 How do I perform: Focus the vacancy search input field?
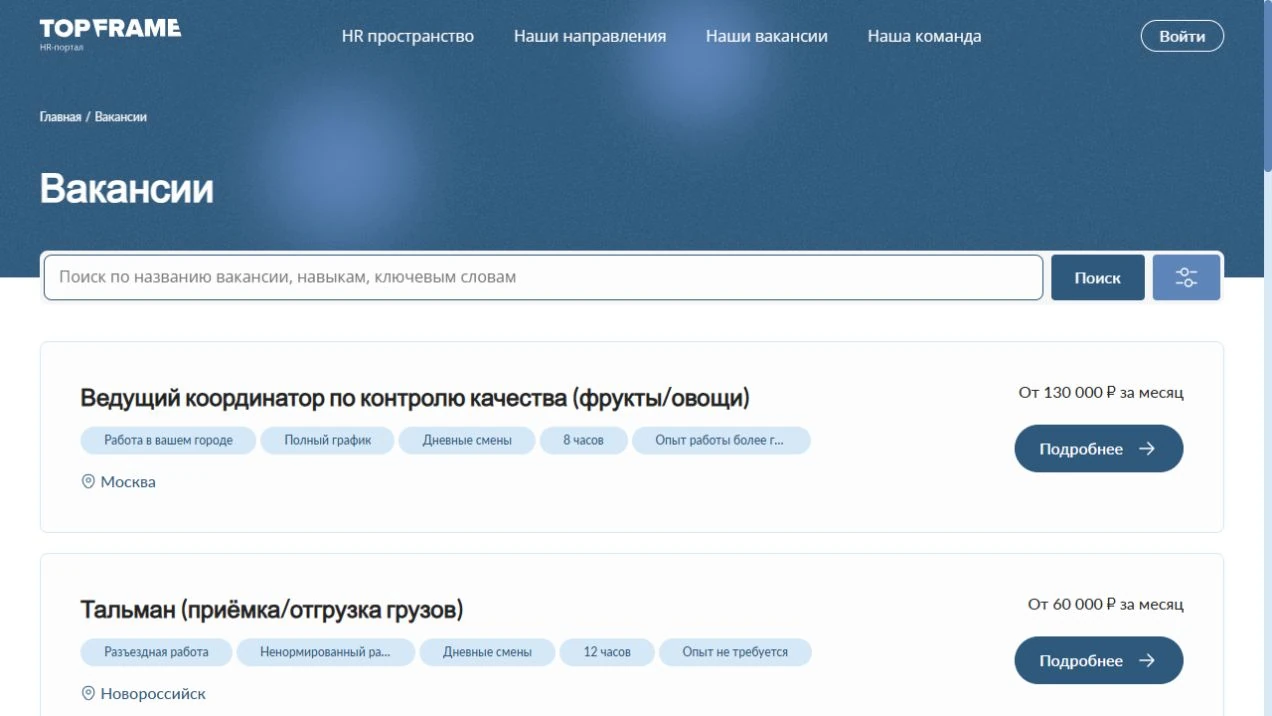pos(543,277)
